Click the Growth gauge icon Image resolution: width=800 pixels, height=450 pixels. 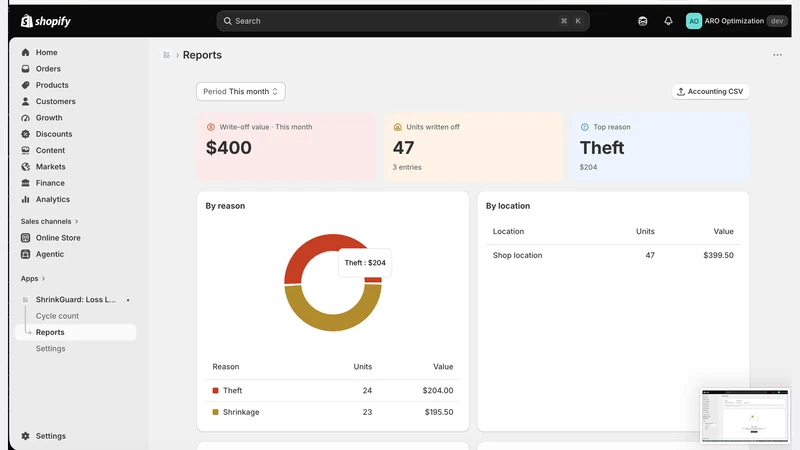[26, 117]
